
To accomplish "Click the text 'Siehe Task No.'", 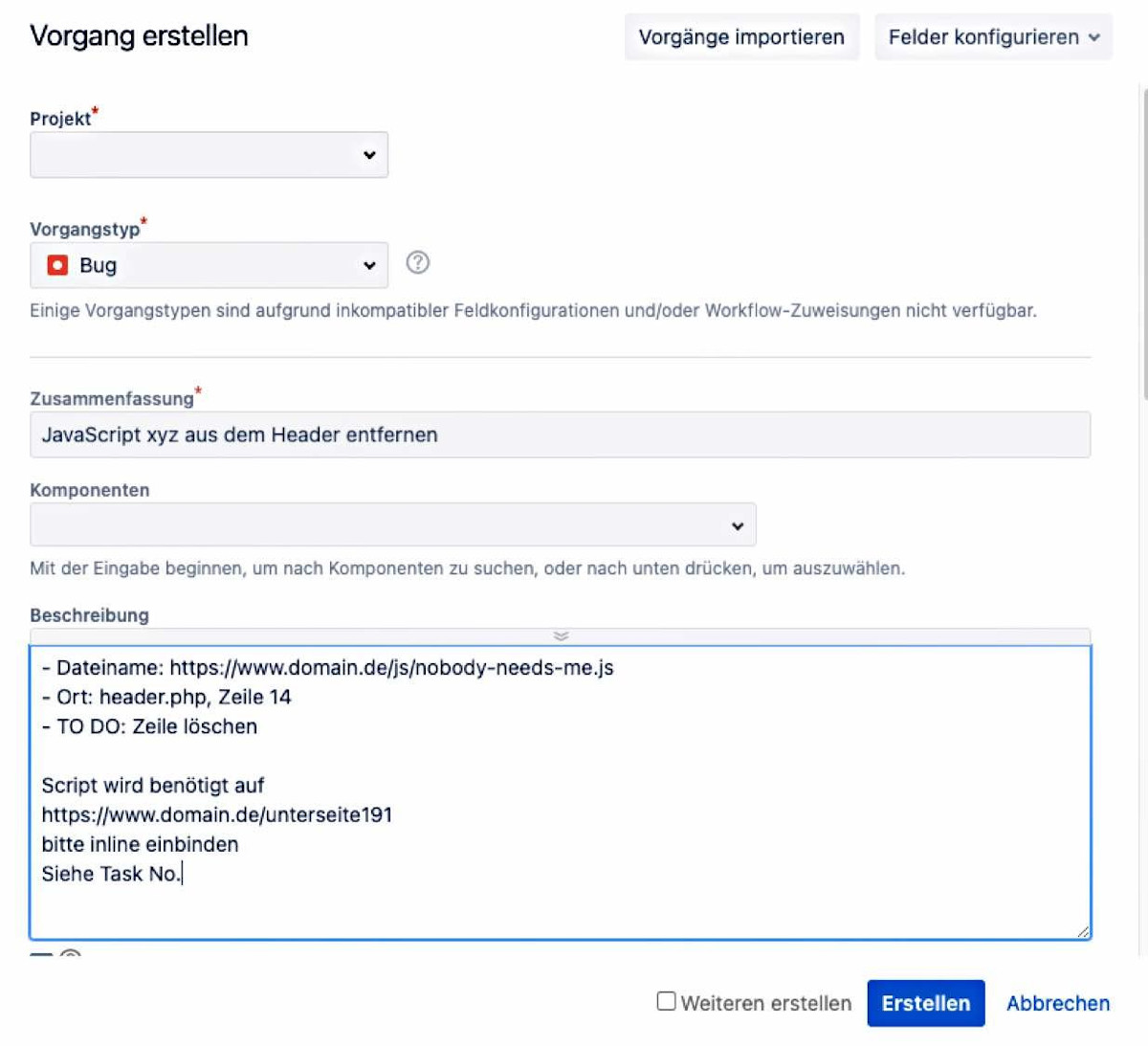I will [x=111, y=874].
